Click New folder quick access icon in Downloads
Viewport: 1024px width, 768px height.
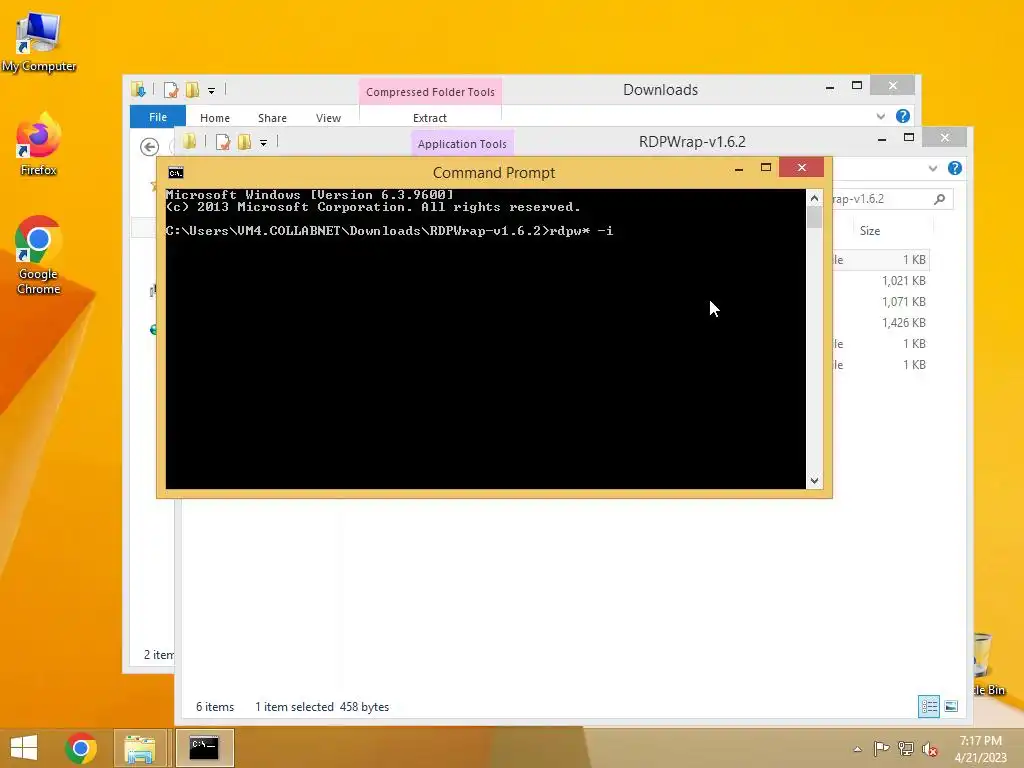(192, 89)
